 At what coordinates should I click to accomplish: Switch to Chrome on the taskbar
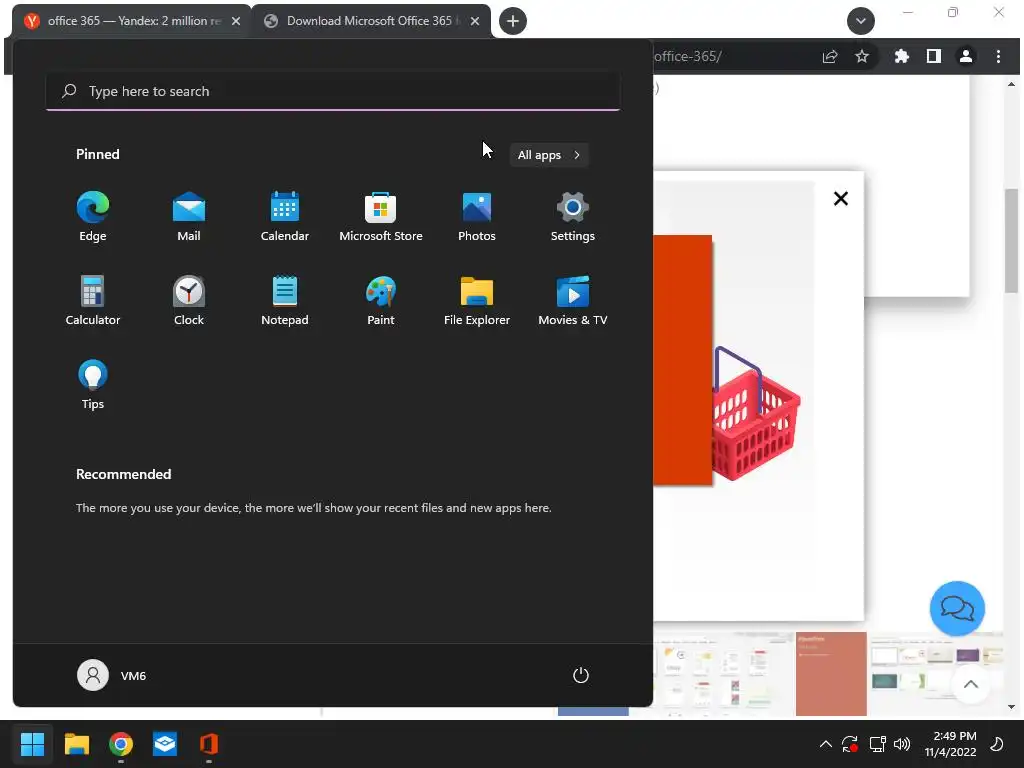point(121,744)
